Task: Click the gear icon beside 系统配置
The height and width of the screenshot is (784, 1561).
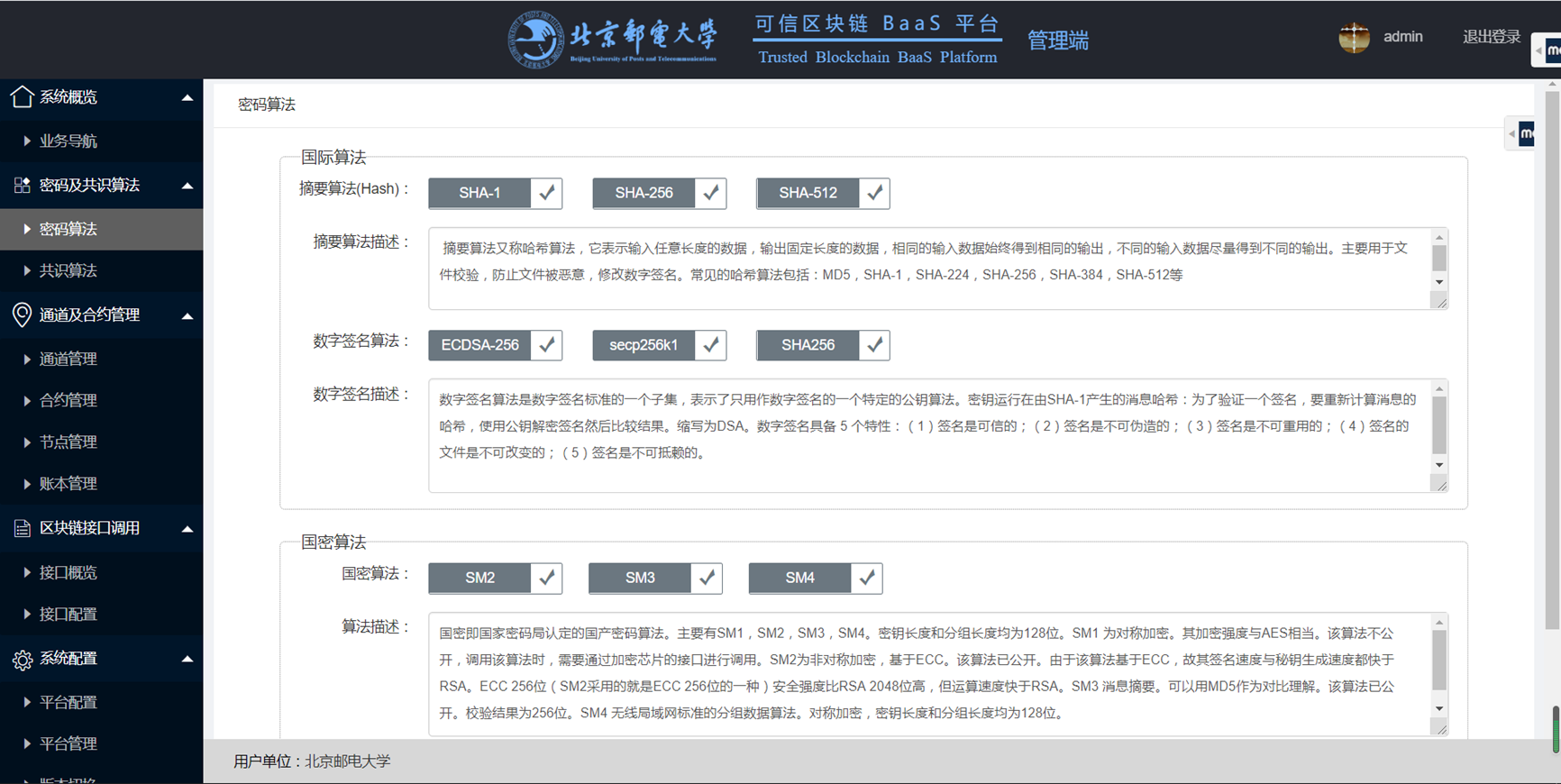Action: [22, 660]
